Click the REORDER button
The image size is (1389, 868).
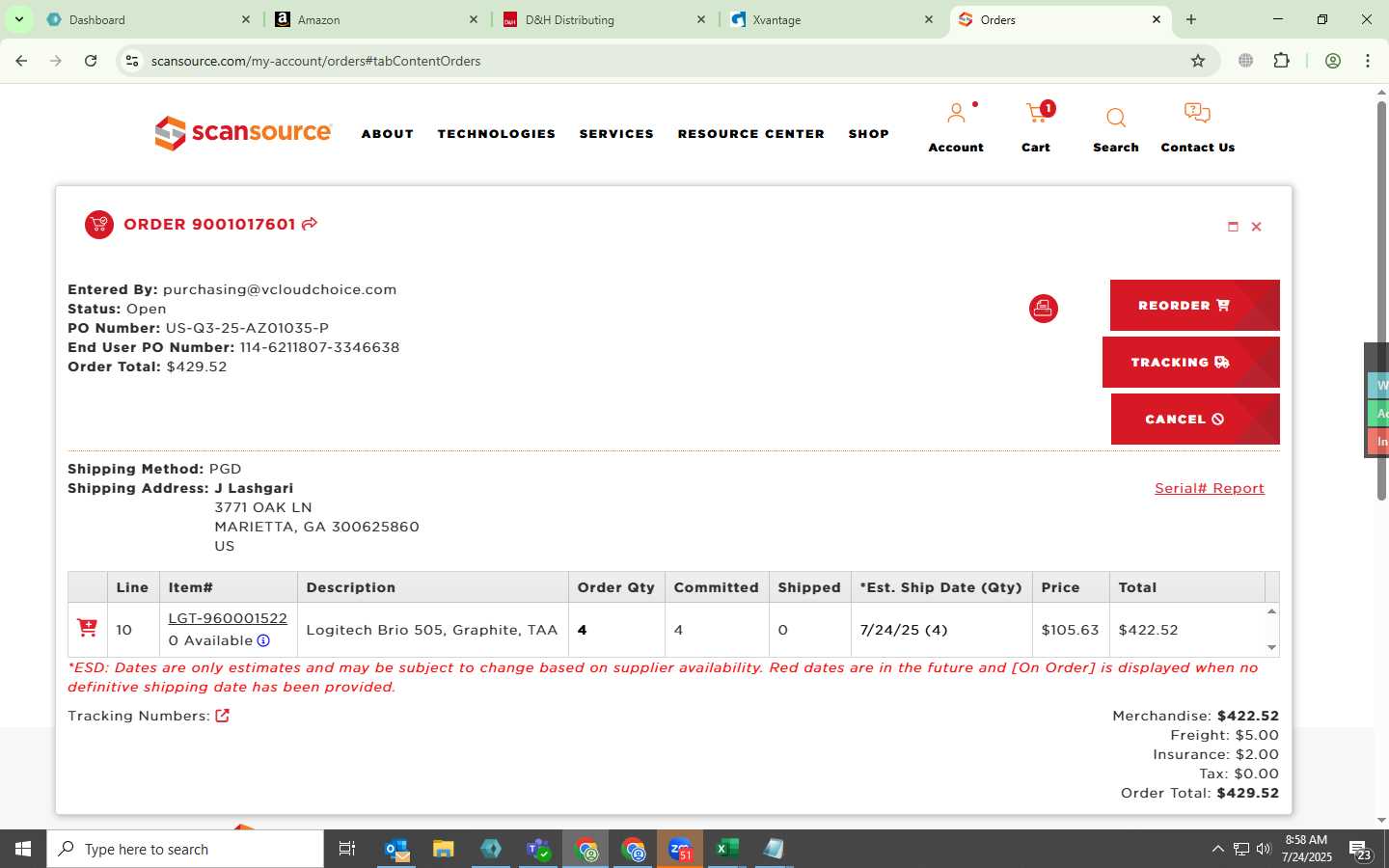coord(1194,305)
